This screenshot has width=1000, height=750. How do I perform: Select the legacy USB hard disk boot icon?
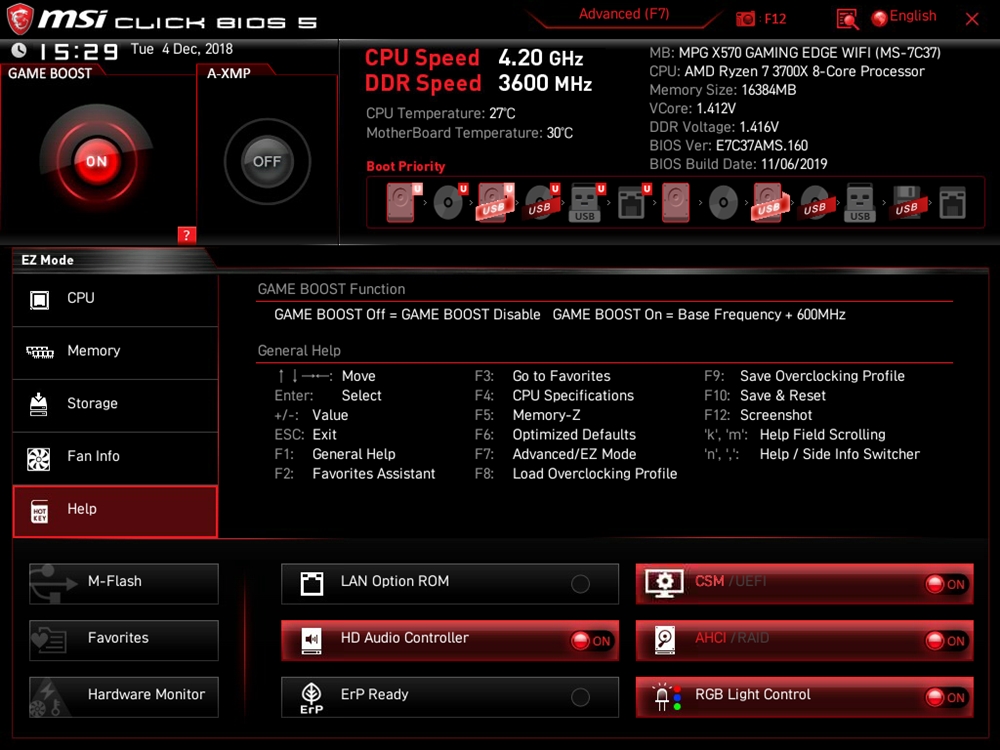[770, 202]
